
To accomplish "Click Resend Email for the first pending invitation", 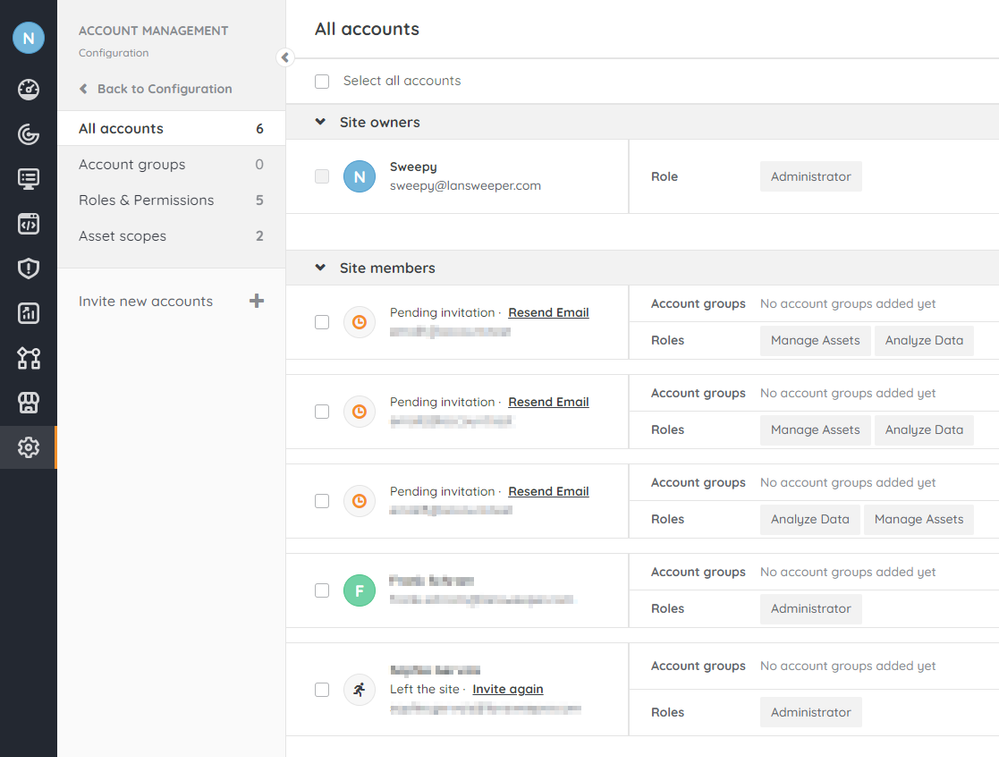I will pyautogui.click(x=548, y=312).
